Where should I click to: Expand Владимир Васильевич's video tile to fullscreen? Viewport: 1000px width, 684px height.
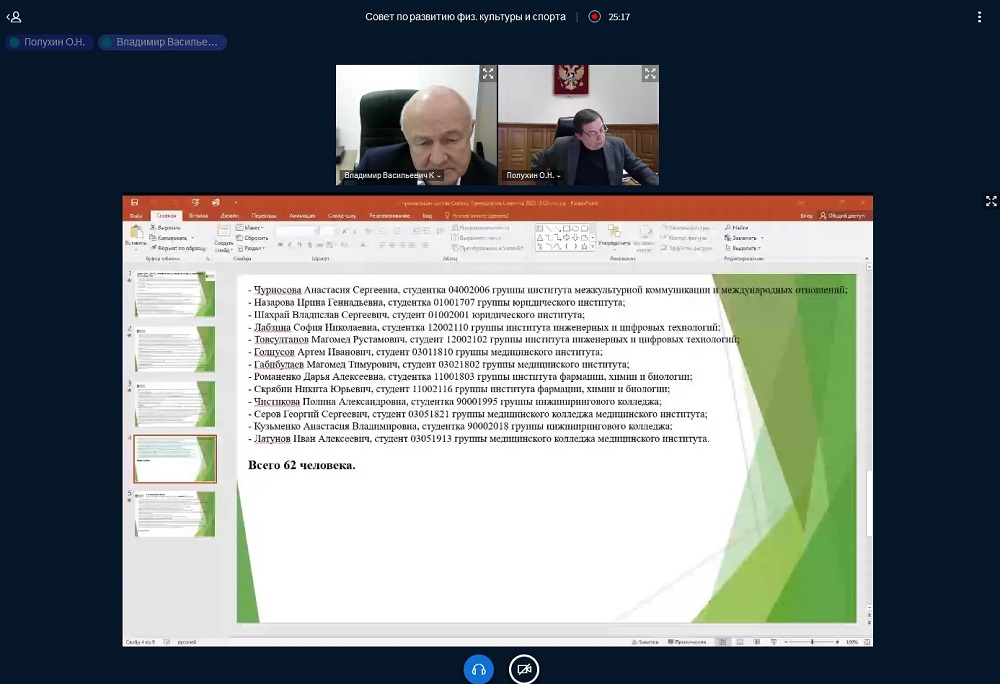click(487, 74)
